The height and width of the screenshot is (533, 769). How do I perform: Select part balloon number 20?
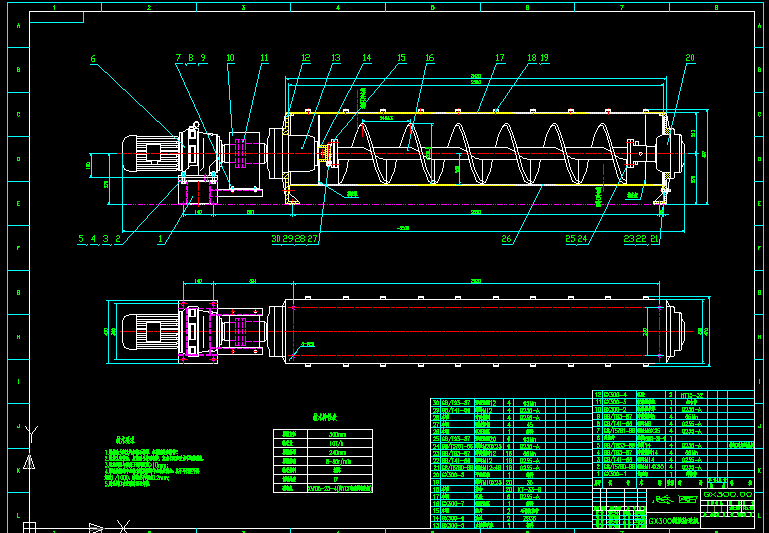pyautogui.click(x=690, y=58)
